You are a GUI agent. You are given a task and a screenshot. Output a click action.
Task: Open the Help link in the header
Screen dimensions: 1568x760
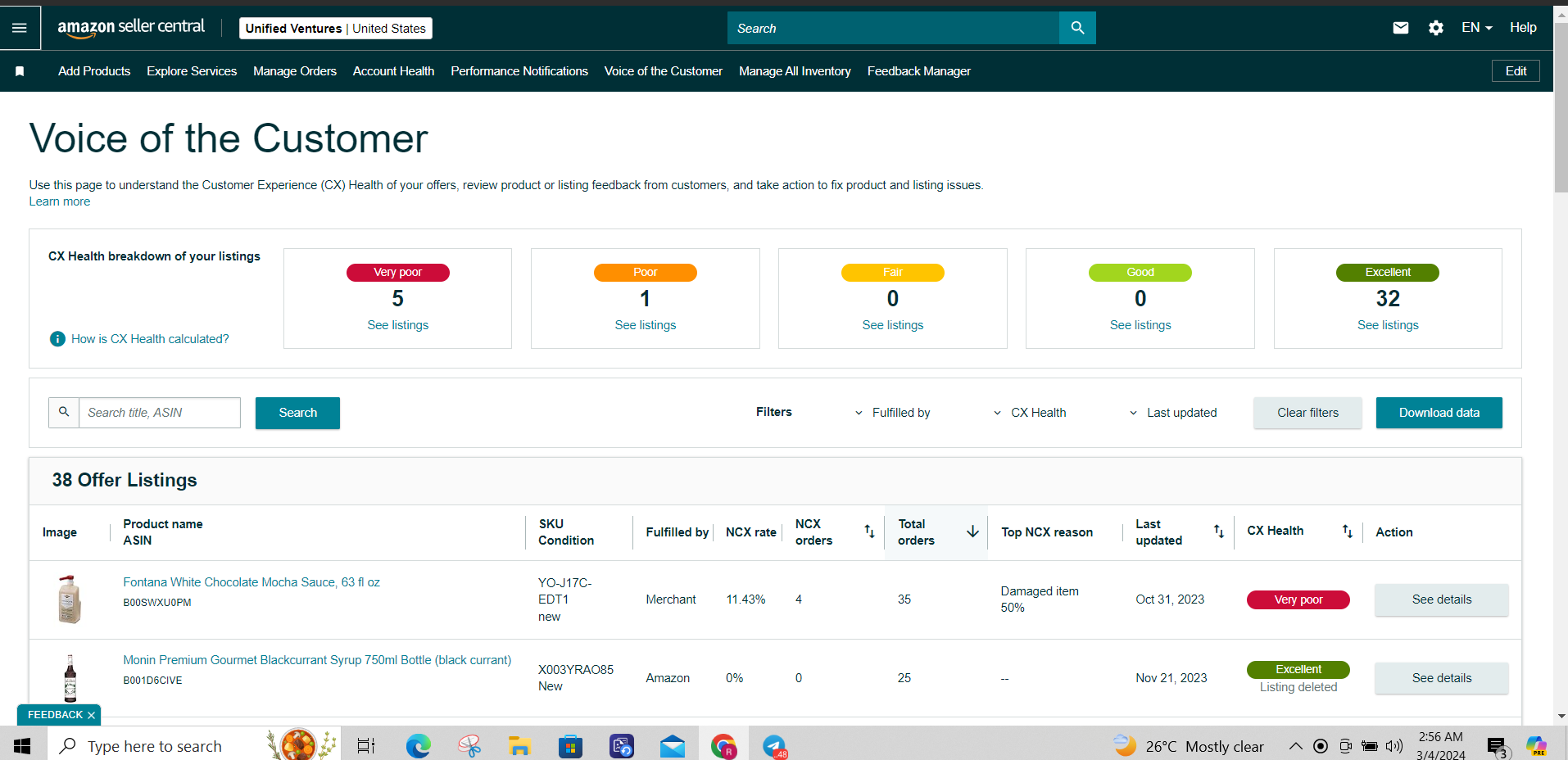pyautogui.click(x=1523, y=28)
